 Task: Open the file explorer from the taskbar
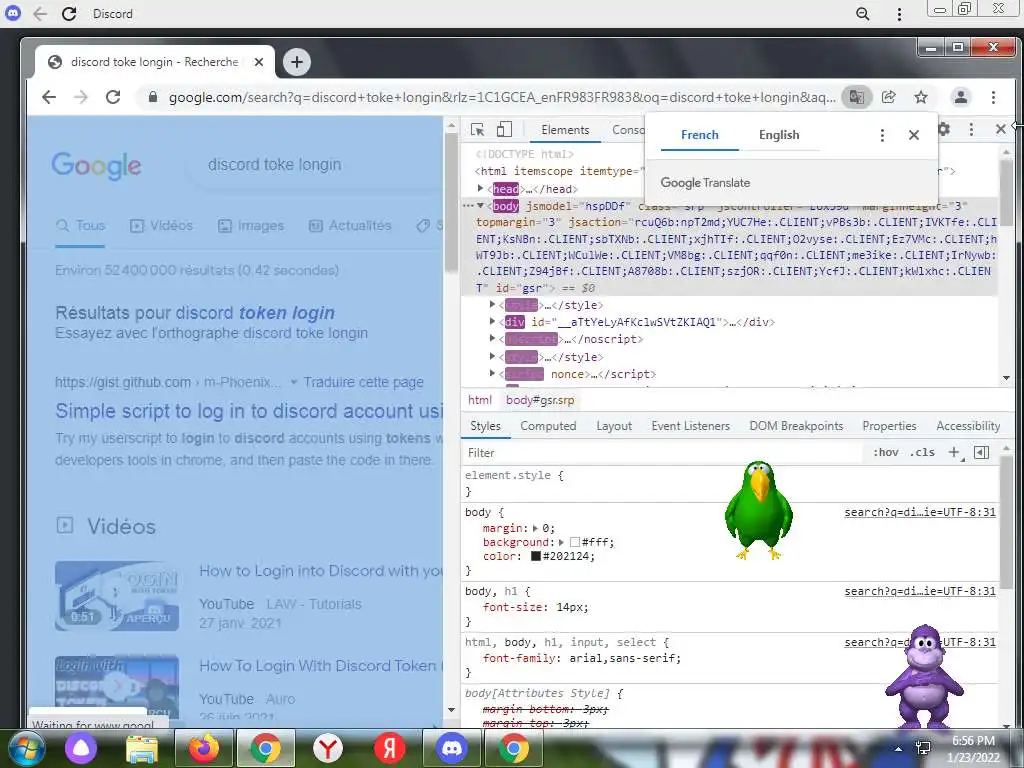click(x=142, y=748)
